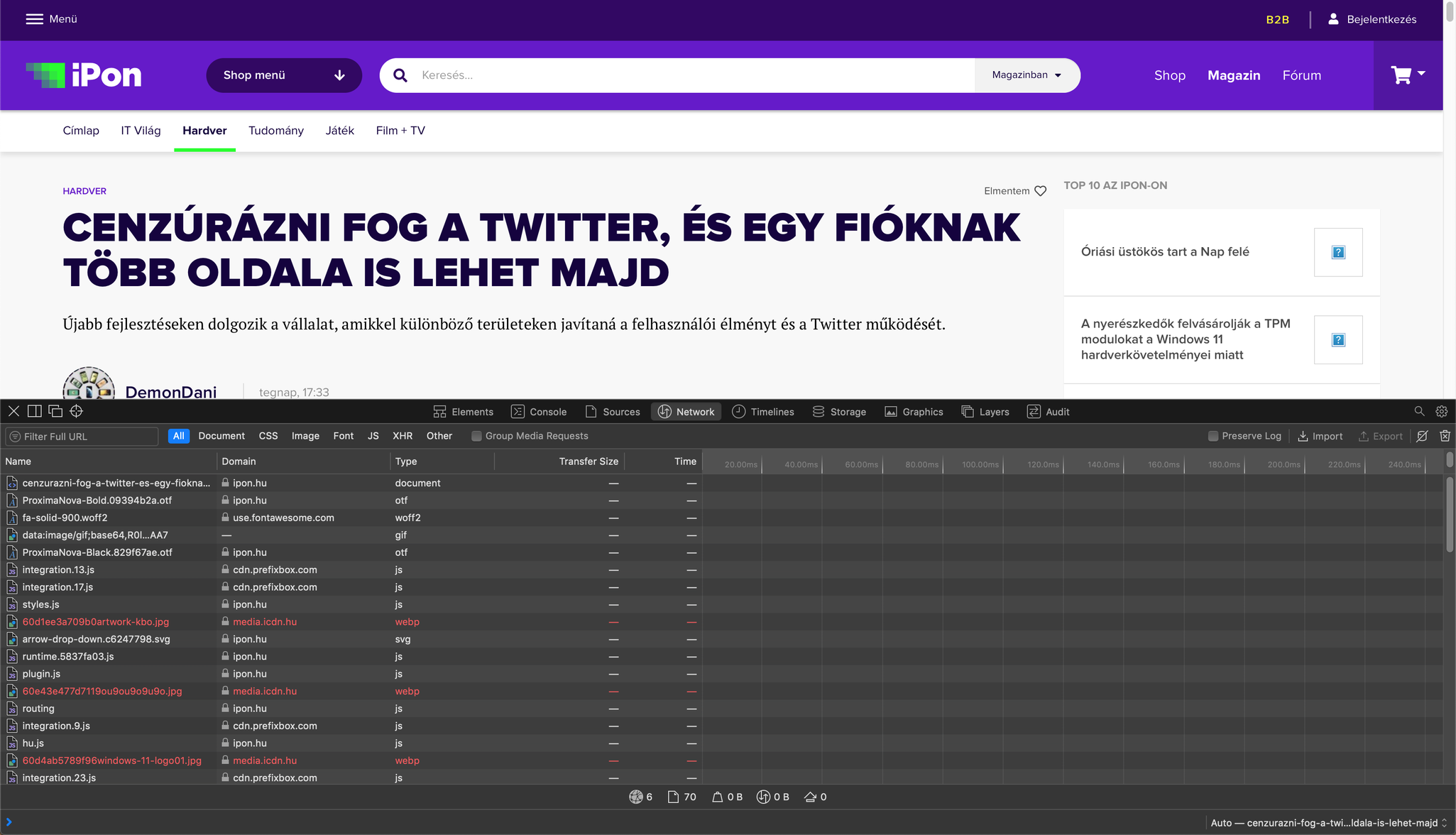Open cart dropdown arrow
The height and width of the screenshot is (835, 1456).
pos(1421,73)
